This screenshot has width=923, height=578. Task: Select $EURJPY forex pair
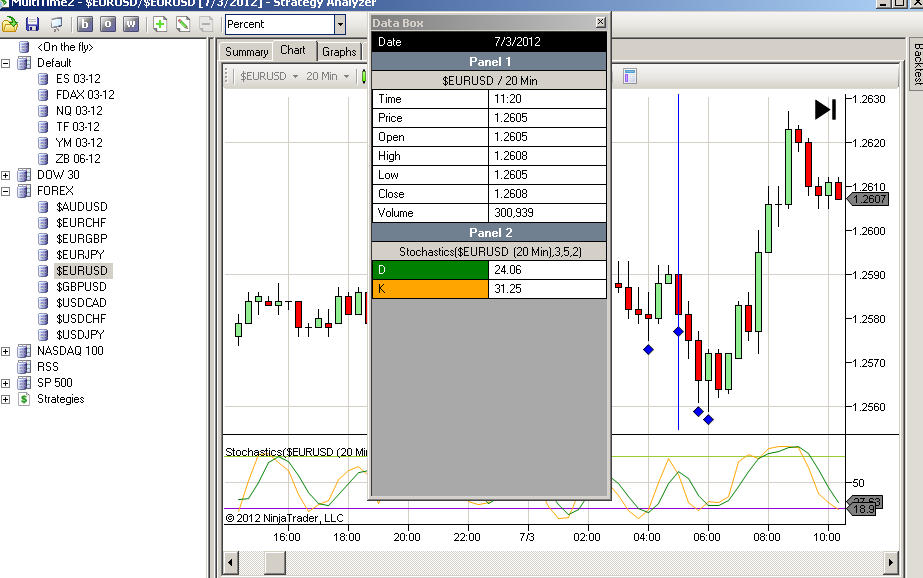point(81,255)
